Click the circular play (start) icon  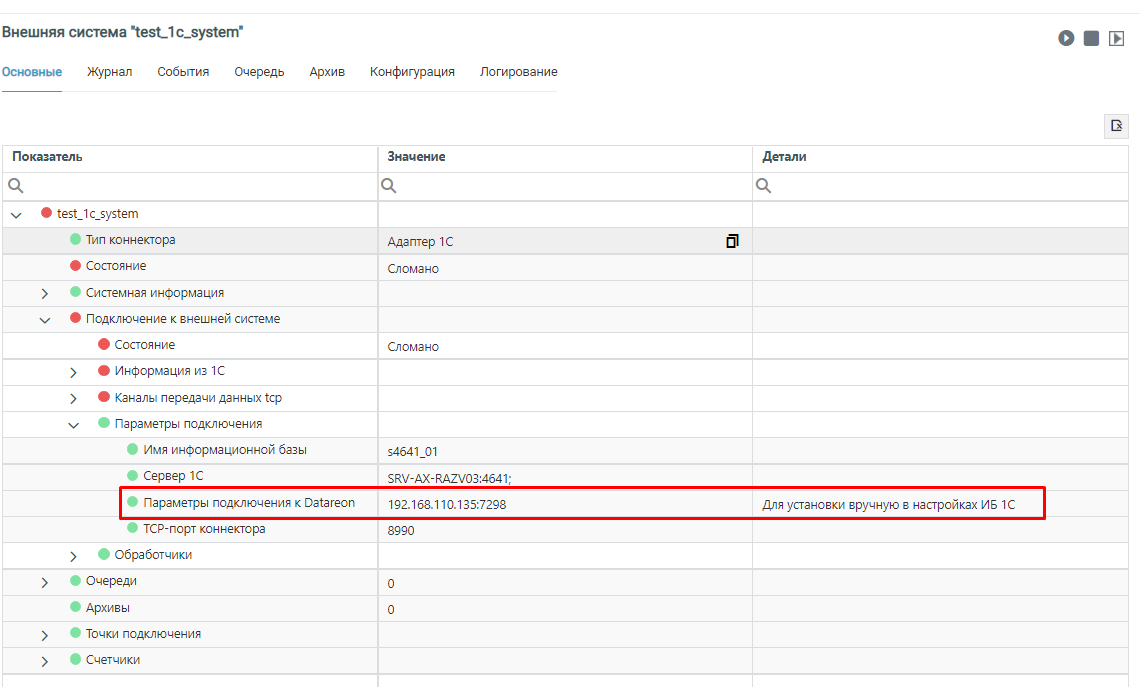pyautogui.click(x=1066, y=38)
